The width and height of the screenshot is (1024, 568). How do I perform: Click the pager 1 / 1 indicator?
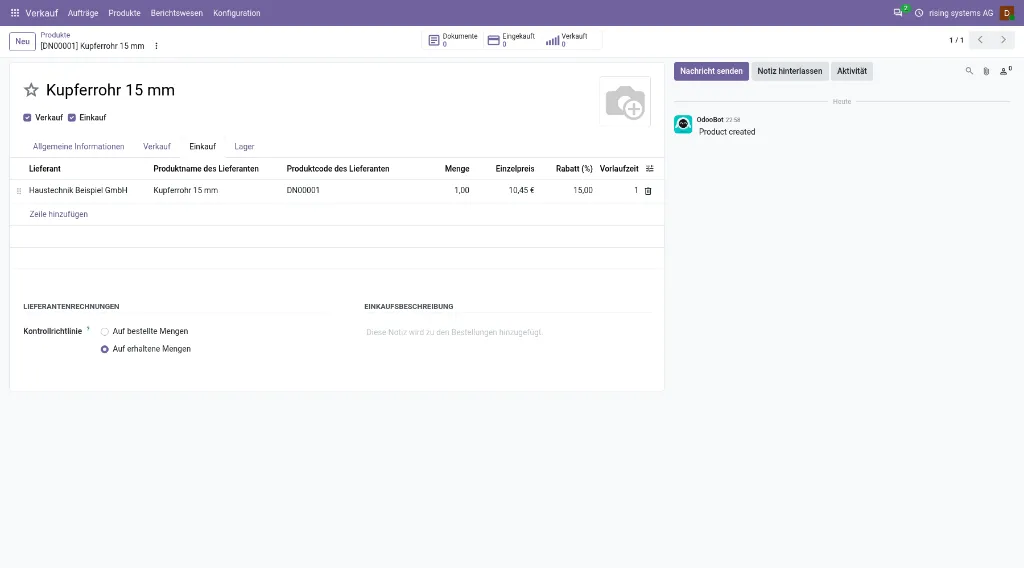pos(956,40)
